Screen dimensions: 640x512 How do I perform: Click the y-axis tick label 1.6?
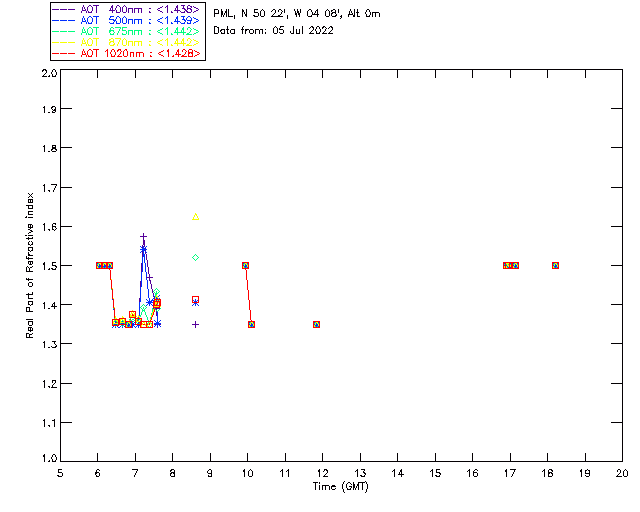point(50,227)
